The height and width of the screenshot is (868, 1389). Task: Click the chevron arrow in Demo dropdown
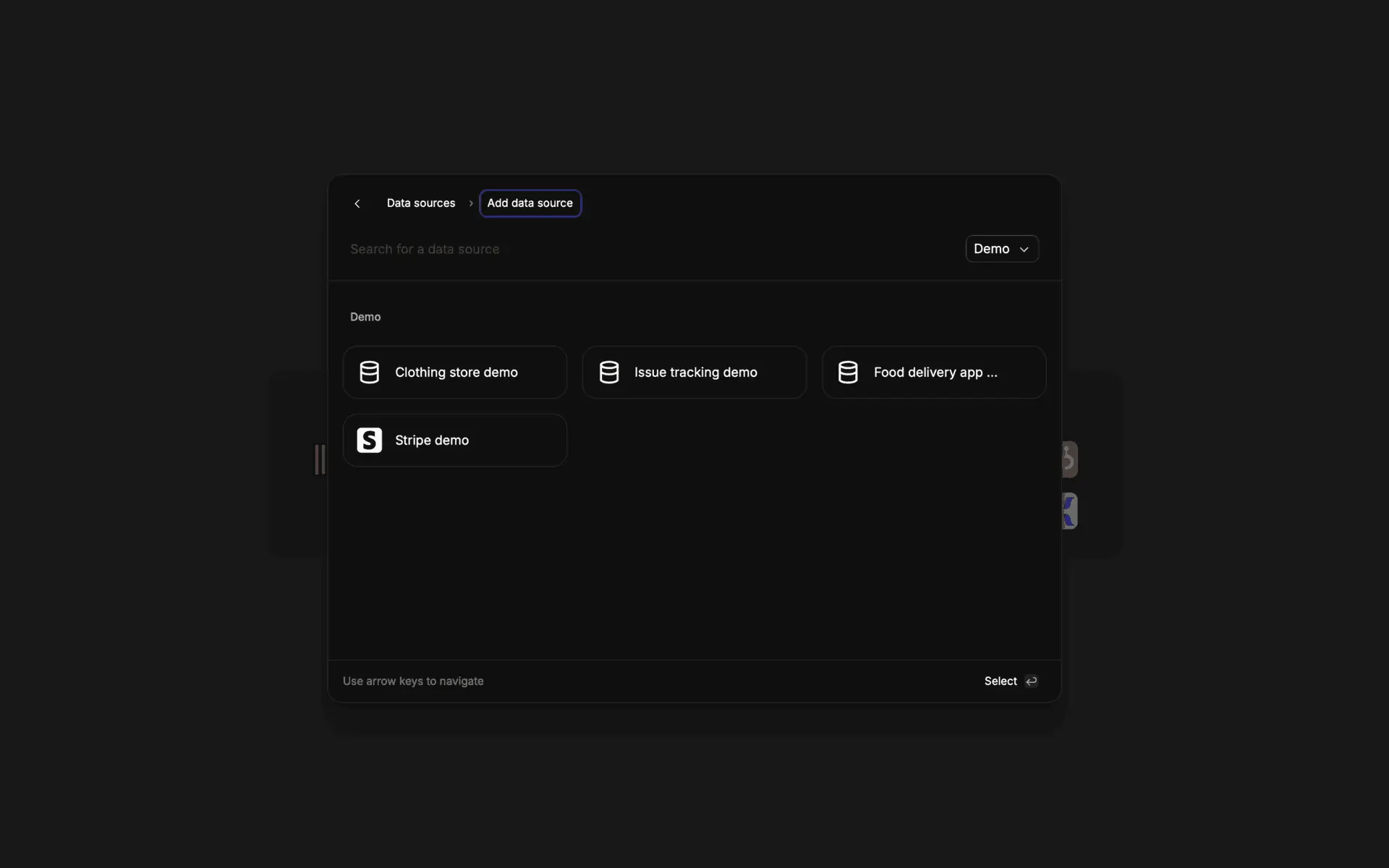tap(1024, 250)
